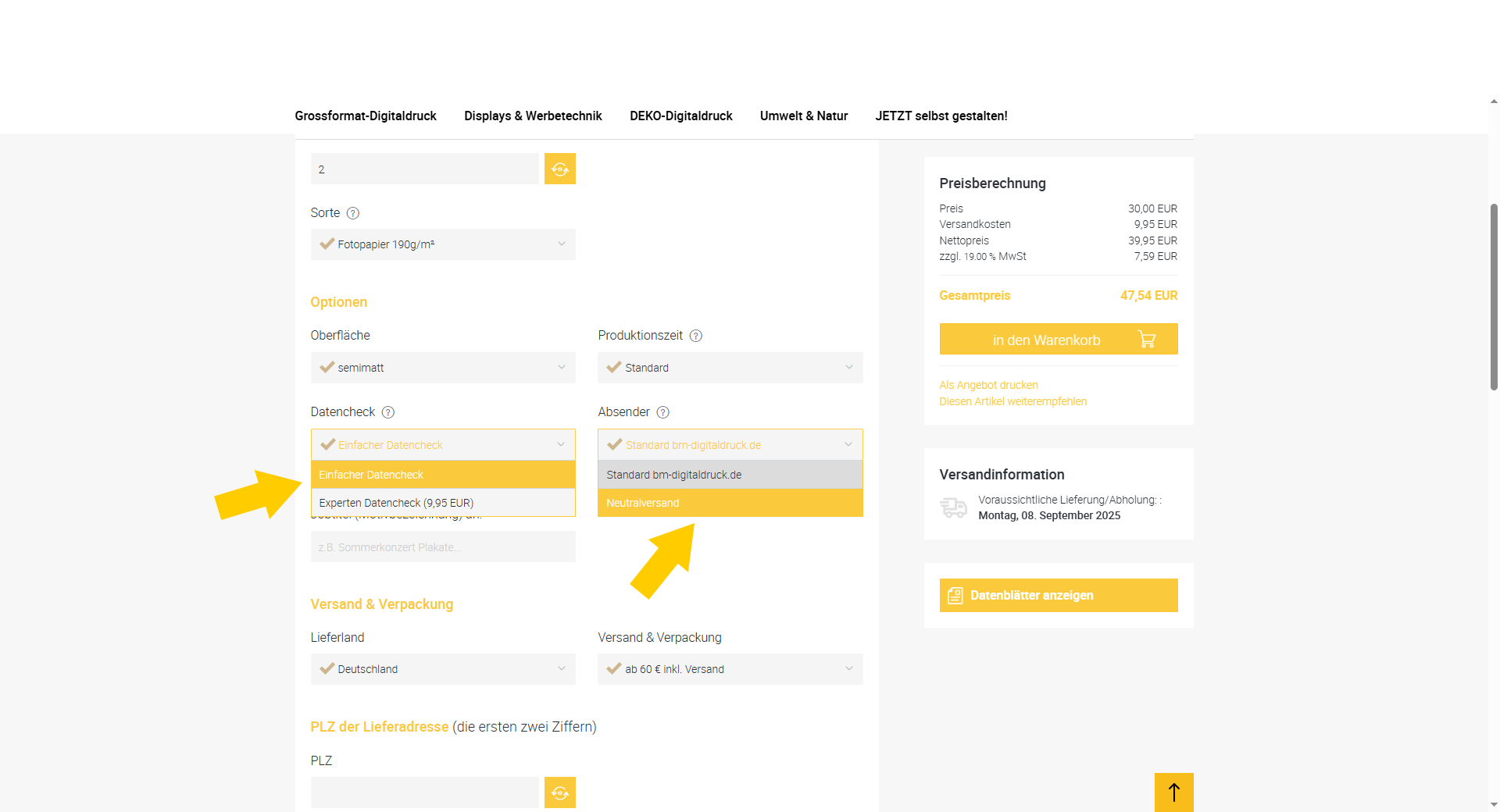The width and height of the screenshot is (1500, 812).
Task: Click the refresh icon beside the PLZ field
Action: click(x=559, y=792)
